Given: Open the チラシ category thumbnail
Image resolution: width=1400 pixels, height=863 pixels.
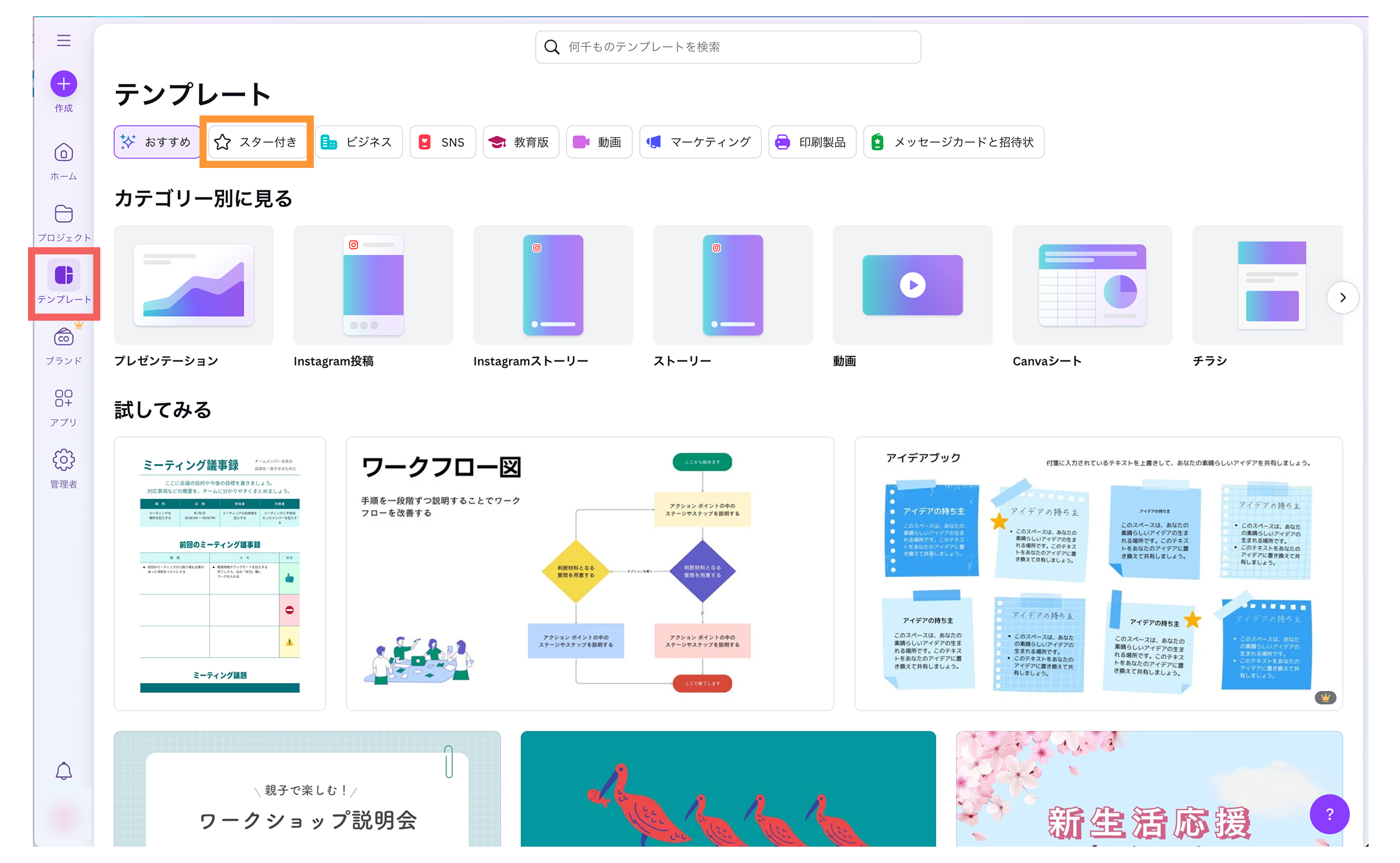Looking at the screenshot, I should click(x=1268, y=285).
